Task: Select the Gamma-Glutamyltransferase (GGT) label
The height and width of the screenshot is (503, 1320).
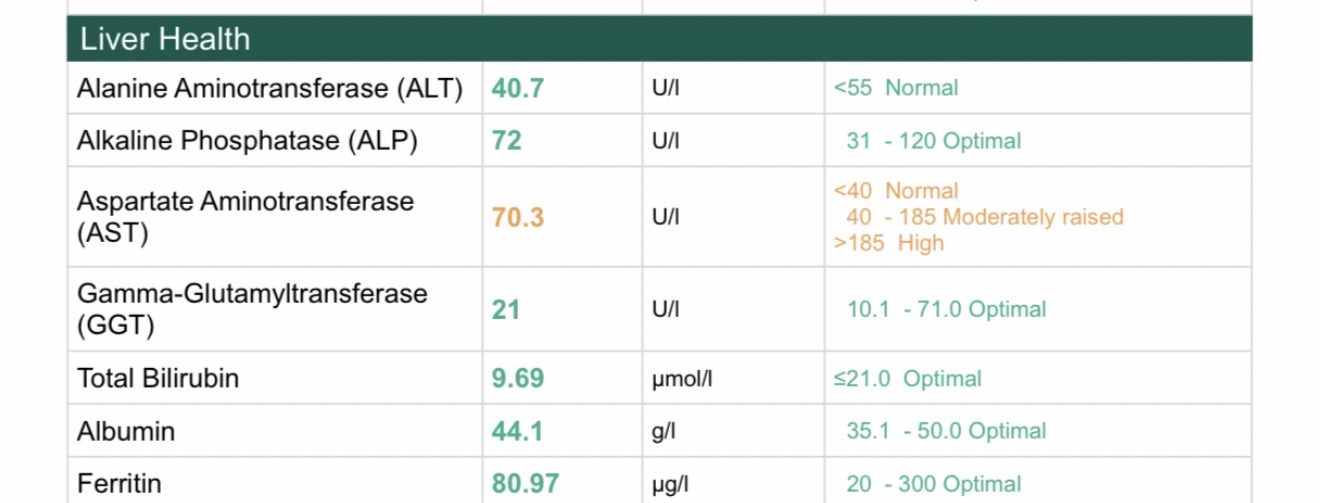Action: click(252, 309)
